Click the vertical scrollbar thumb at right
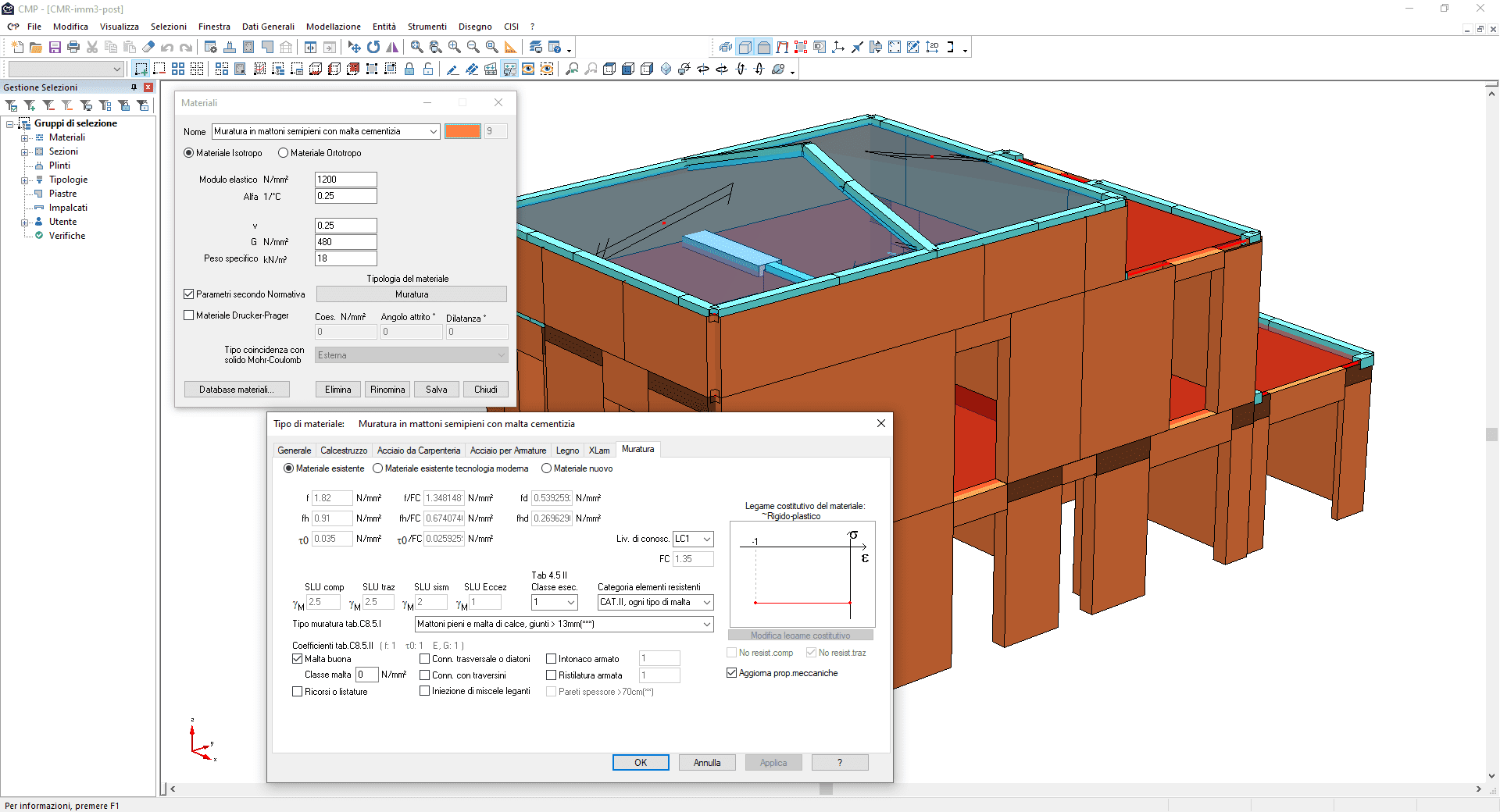Screen dimensions: 1500x812 (x=1492, y=435)
